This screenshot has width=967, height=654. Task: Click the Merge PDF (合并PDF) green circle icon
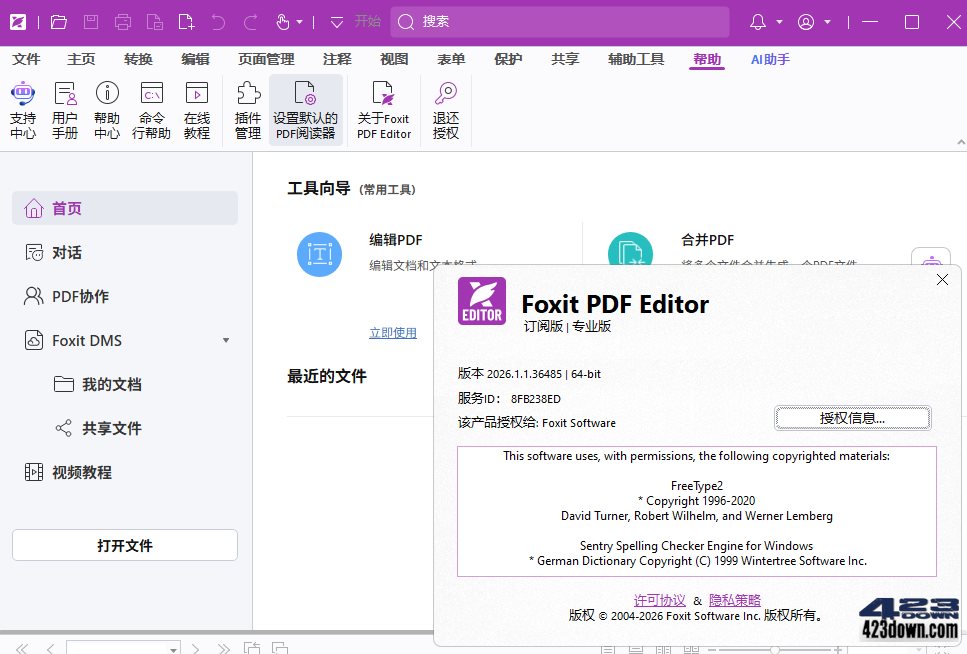[630, 249]
